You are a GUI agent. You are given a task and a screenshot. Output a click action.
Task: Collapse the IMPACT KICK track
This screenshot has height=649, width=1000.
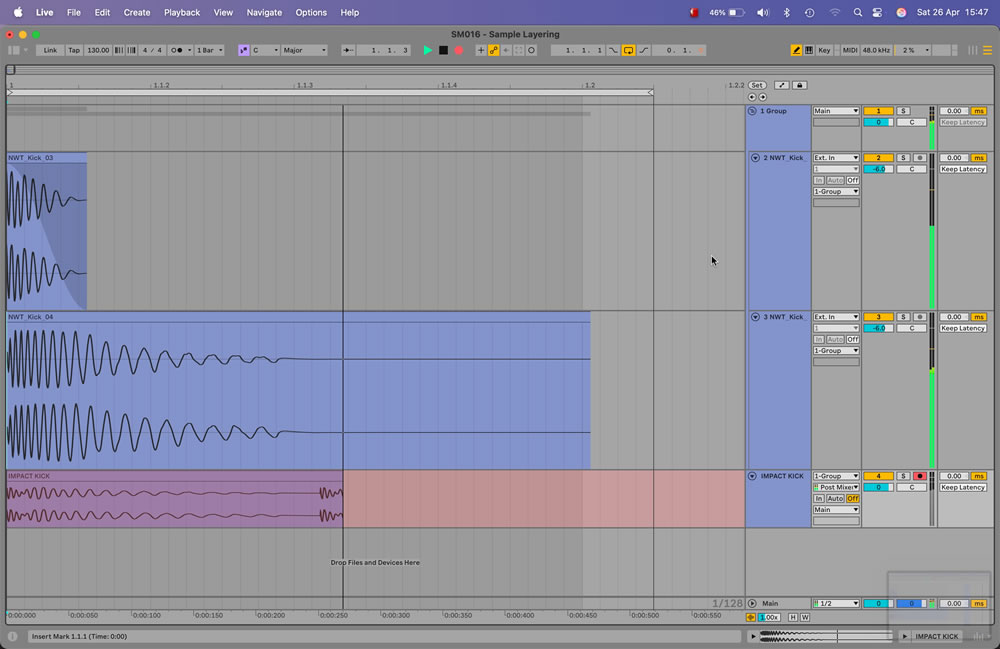coord(753,476)
